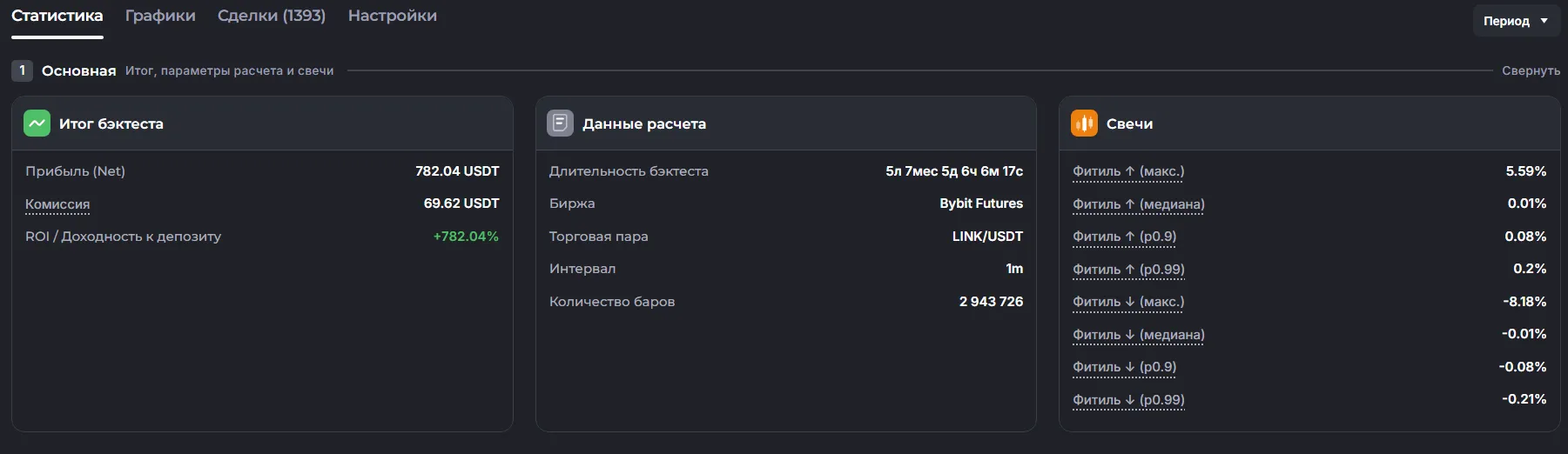Click the Фитиль ↑ (p0.9) label
The width and height of the screenshot is (1568, 454).
pyautogui.click(x=1125, y=237)
